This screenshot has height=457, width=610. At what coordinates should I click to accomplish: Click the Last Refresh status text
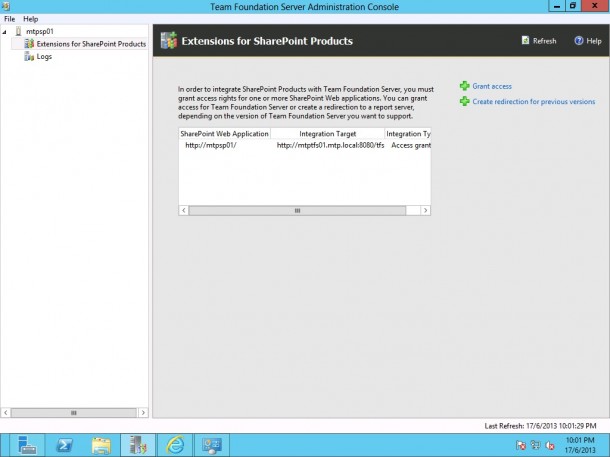[x=540, y=426]
